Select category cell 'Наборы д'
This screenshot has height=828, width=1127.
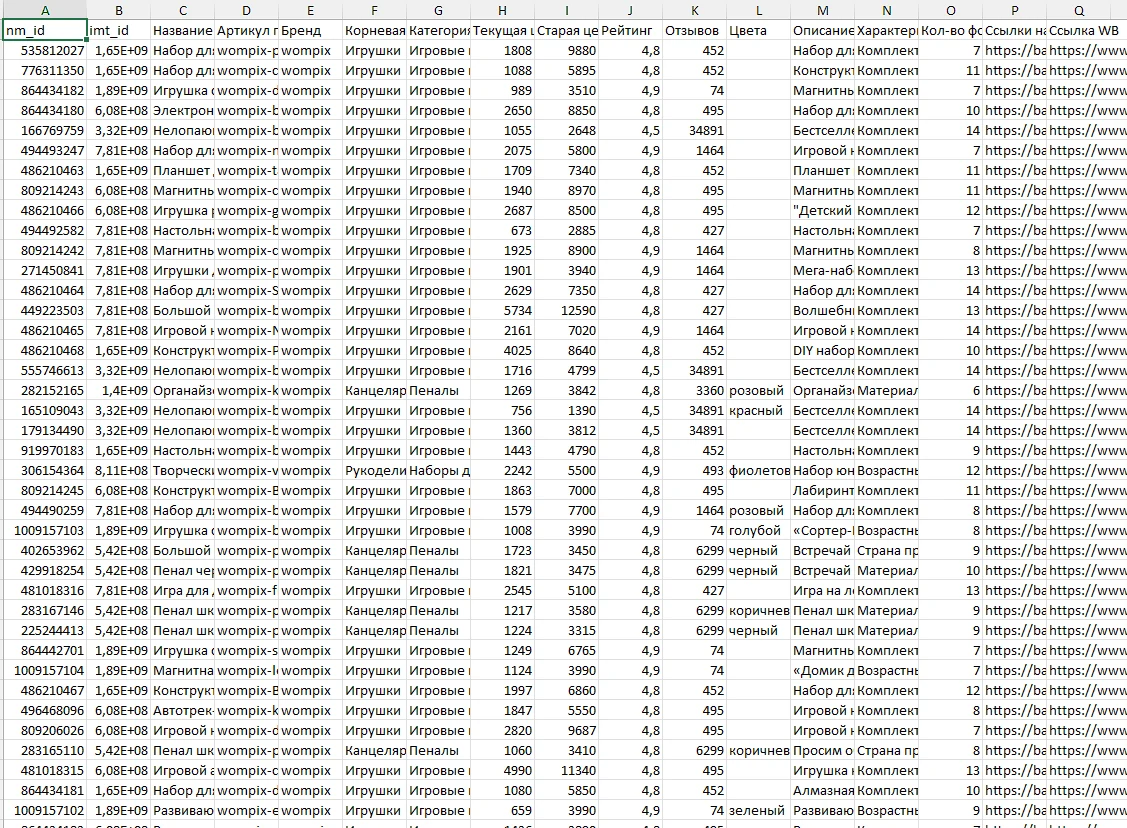coord(438,470)
